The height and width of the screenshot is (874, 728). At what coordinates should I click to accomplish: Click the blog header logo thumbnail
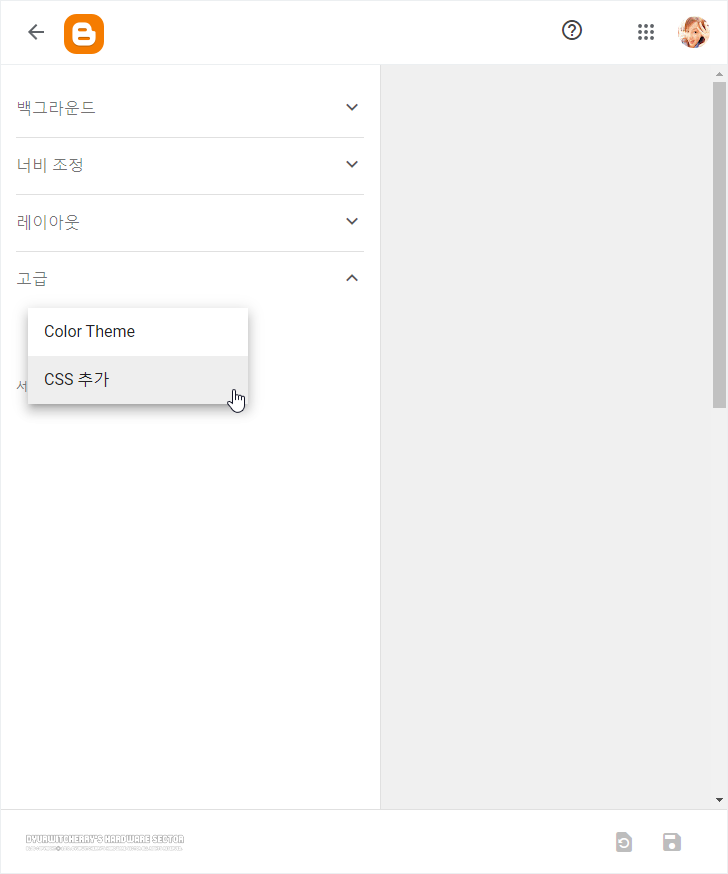[104, 841]
